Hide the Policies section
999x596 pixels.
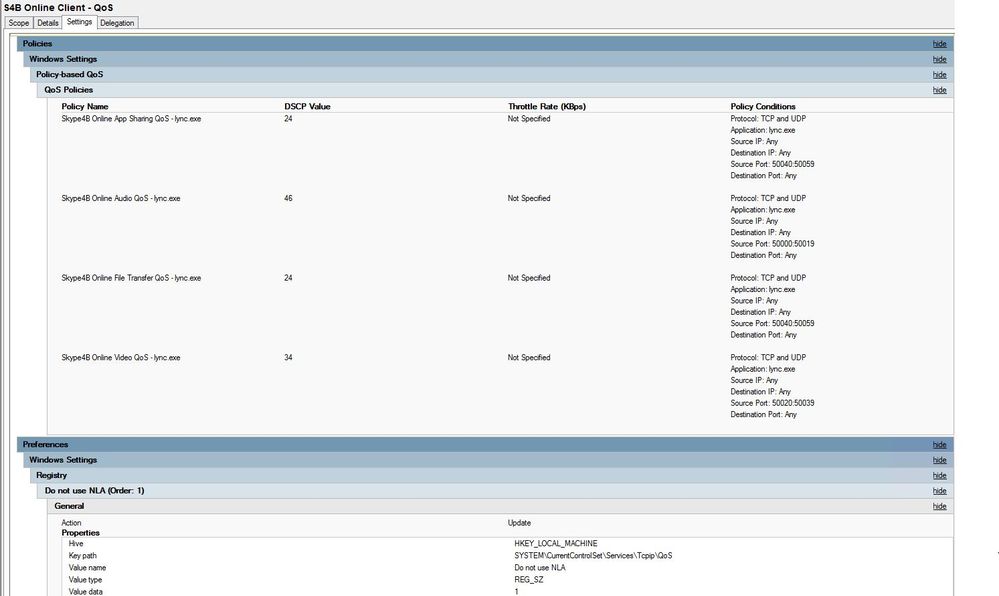[x=939, y=44]
